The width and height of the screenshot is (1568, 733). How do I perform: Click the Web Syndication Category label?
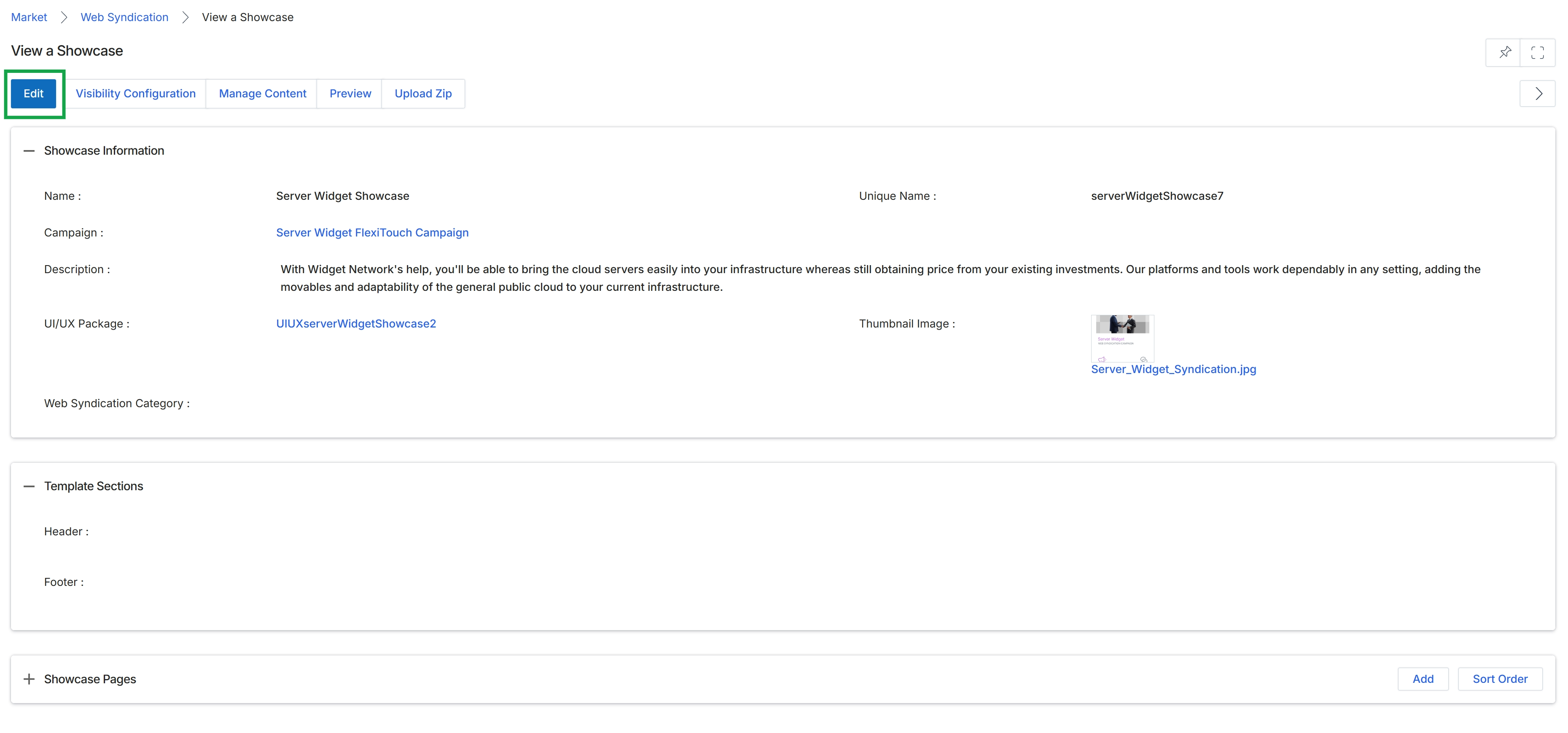117,403
